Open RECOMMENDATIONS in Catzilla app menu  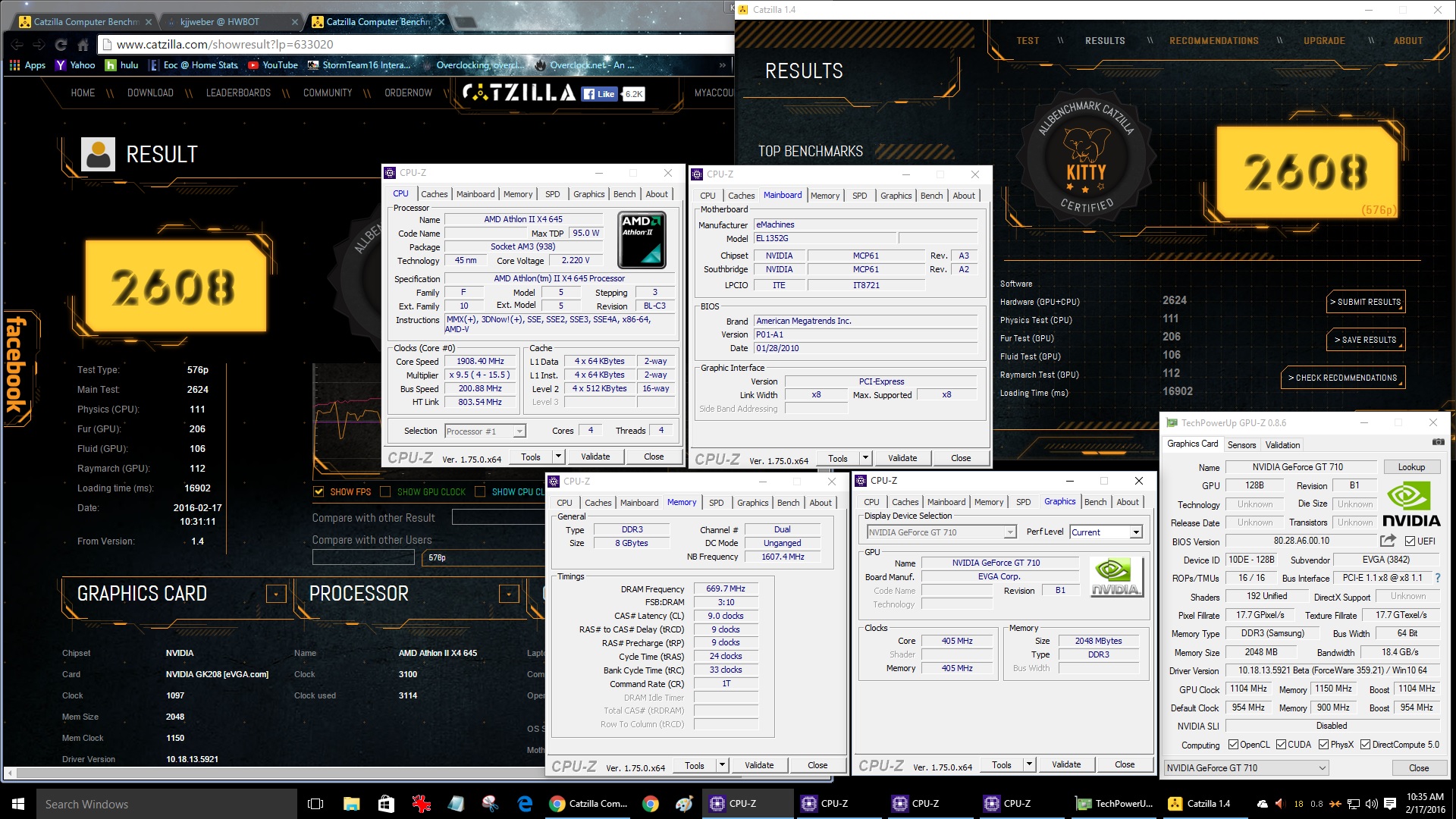[1213, 41]
